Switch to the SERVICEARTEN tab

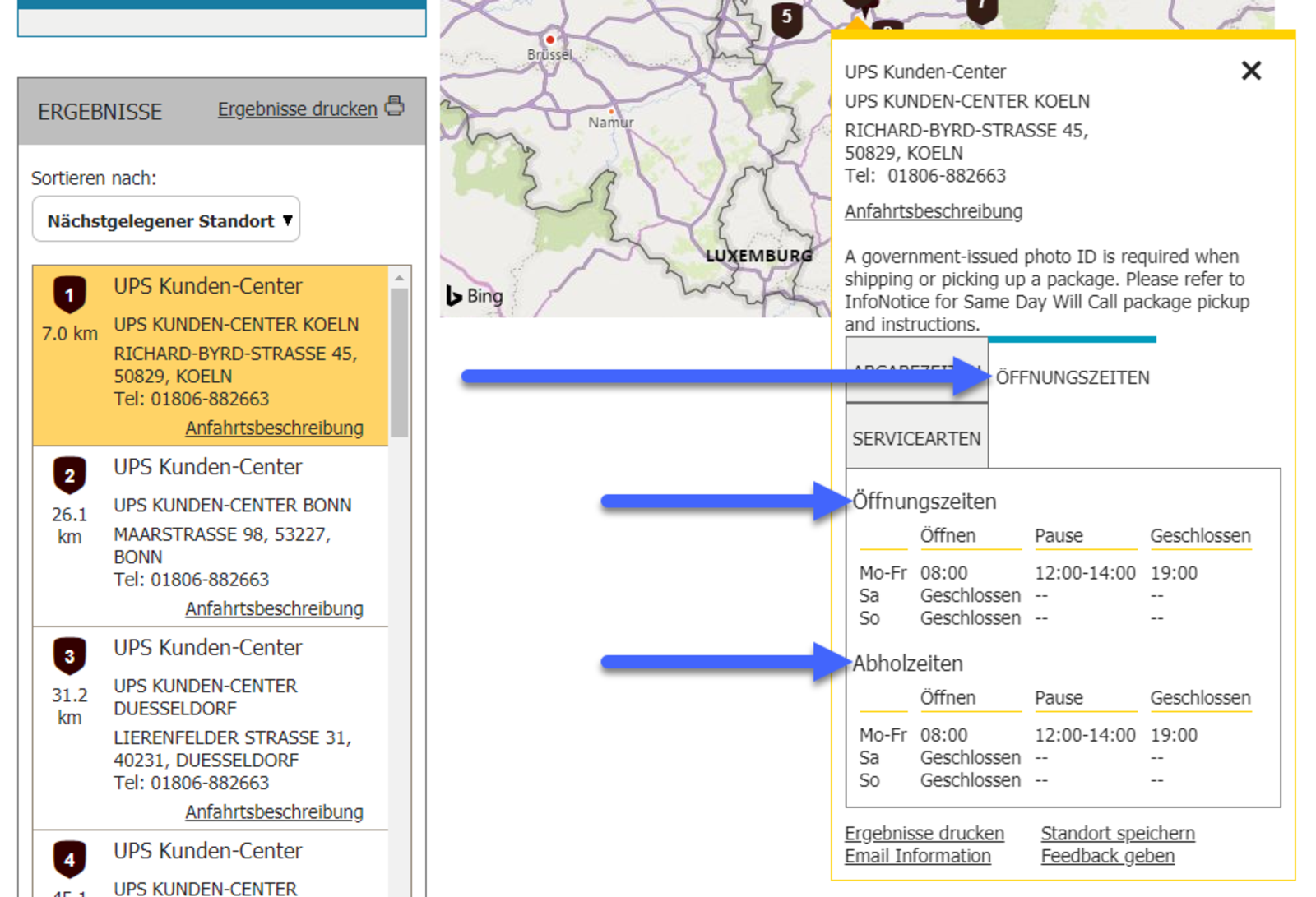click(916, 438)
